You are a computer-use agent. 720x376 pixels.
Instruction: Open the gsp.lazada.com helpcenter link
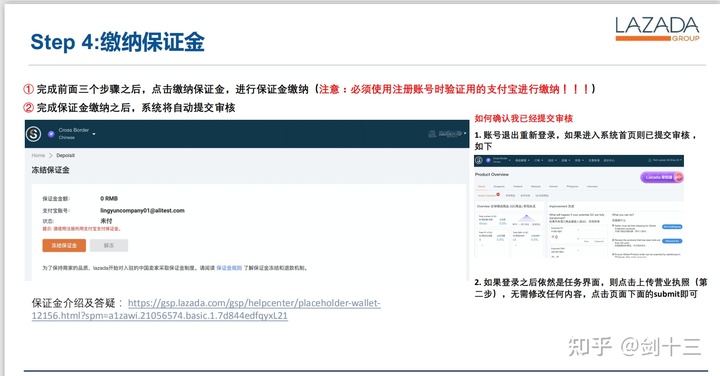click(206, 309)
